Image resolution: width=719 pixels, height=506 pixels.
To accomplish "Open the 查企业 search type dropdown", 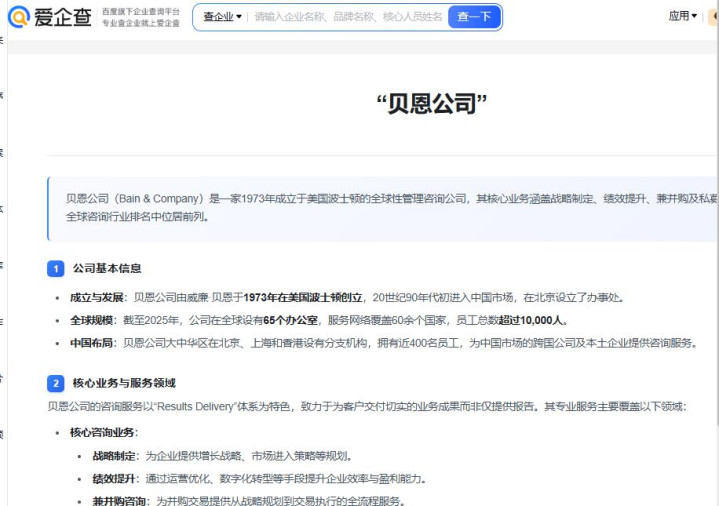I will pyautogui.click(x=222, y=17).
